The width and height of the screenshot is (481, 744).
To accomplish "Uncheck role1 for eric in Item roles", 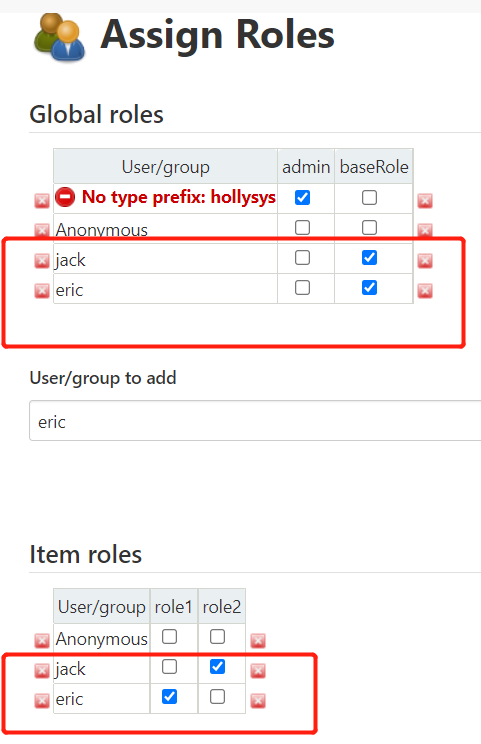I will coord(169,697).
